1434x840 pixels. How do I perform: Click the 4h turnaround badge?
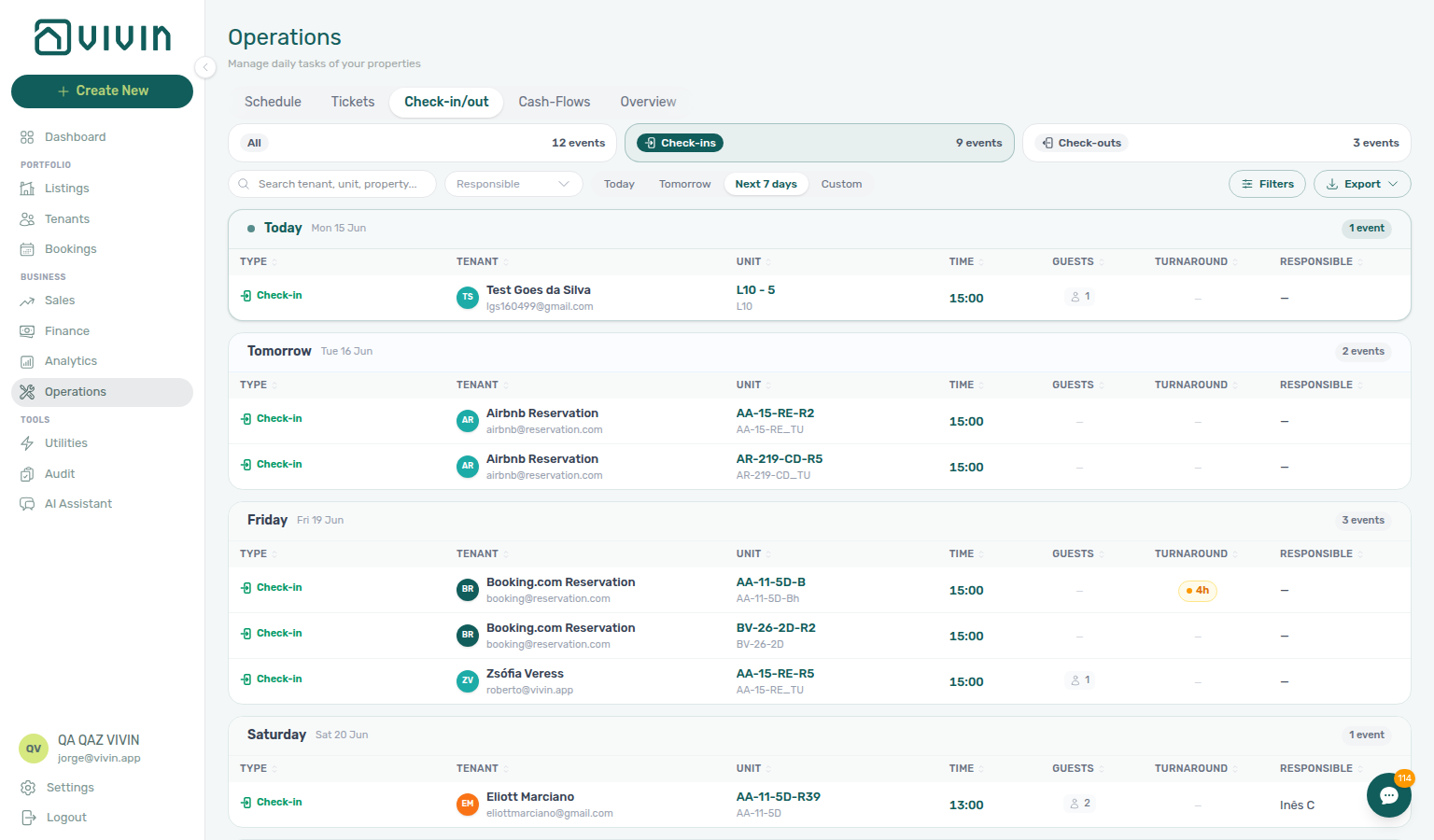(x=1198, y=591)
